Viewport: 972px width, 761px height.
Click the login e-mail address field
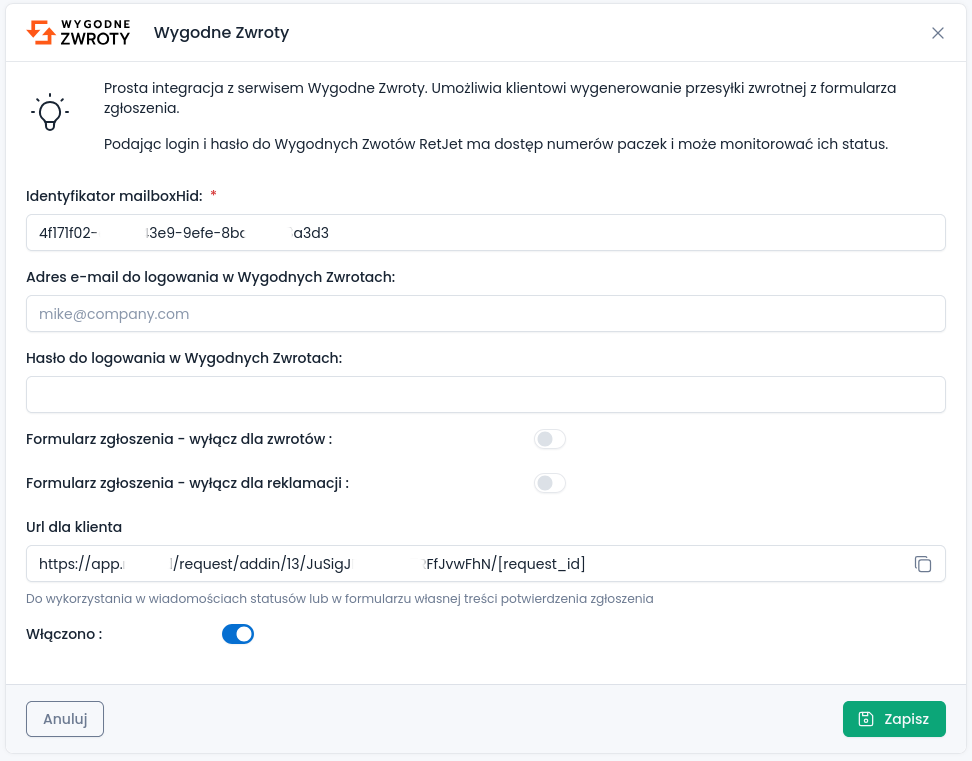click(x=485, y=314)
